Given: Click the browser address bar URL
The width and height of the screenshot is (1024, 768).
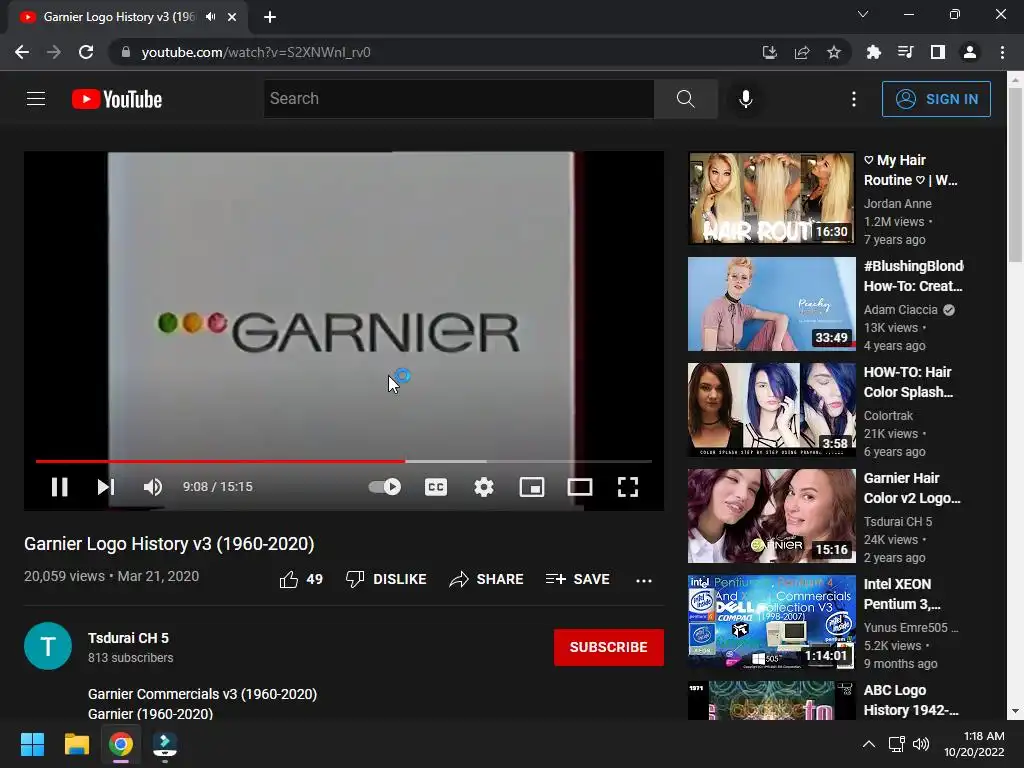Looking at the screenshot, I should 256,52.
